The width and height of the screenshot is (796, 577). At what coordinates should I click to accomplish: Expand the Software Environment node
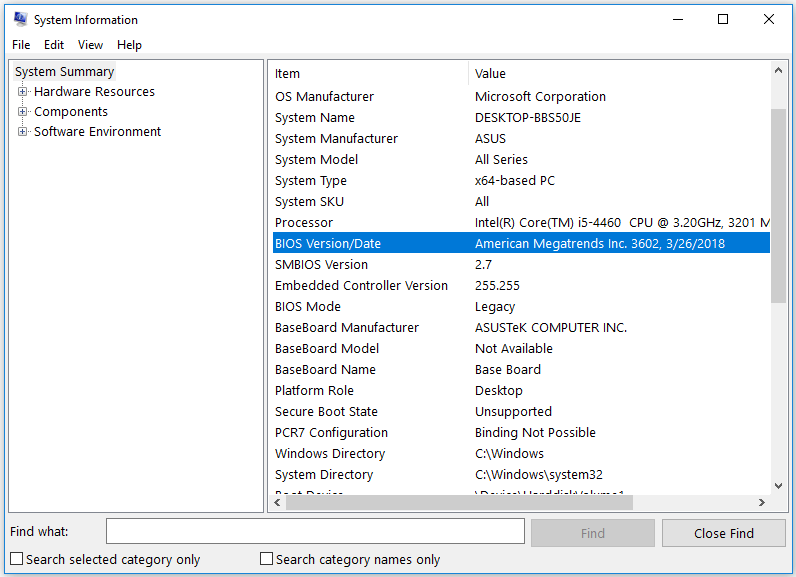(x=22, y=131)
